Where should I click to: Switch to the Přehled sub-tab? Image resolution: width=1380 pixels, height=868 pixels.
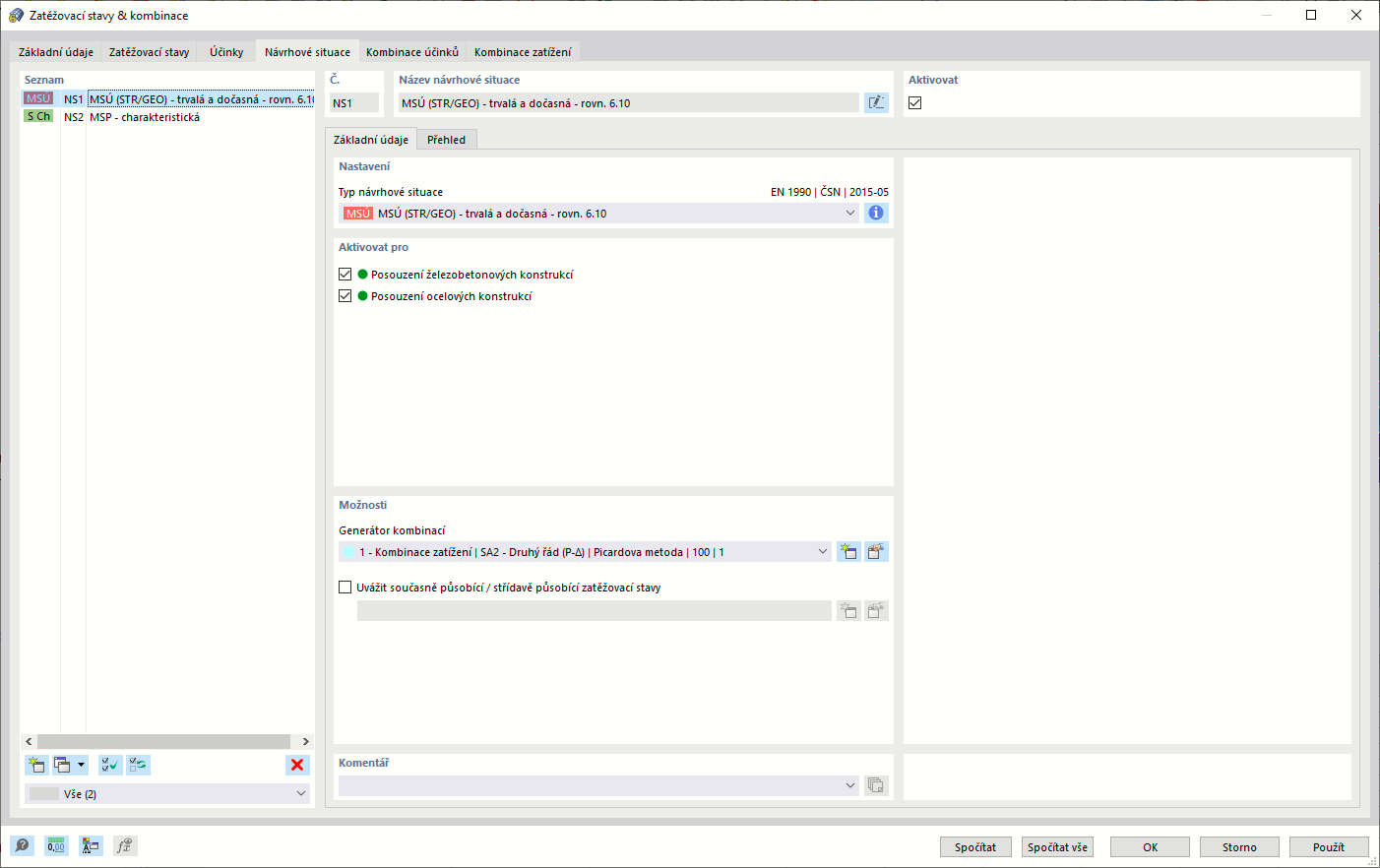click(446, 140)
